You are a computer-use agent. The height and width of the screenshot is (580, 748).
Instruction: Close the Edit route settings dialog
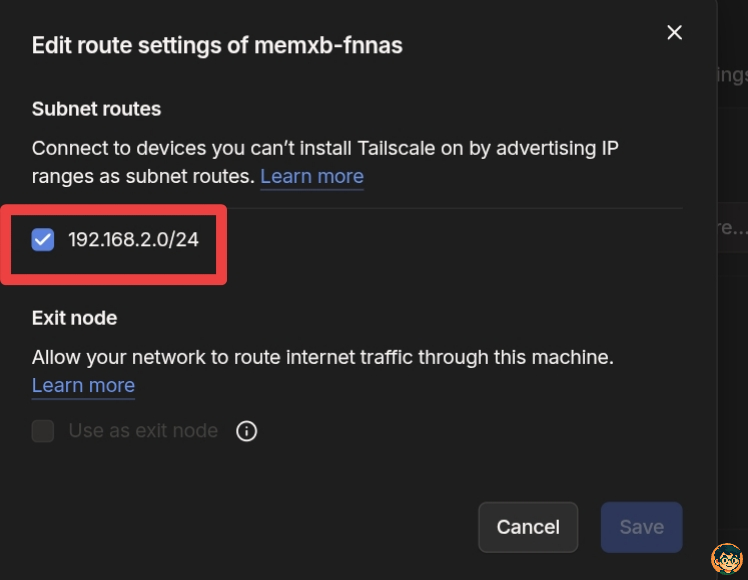click(675, 32)
